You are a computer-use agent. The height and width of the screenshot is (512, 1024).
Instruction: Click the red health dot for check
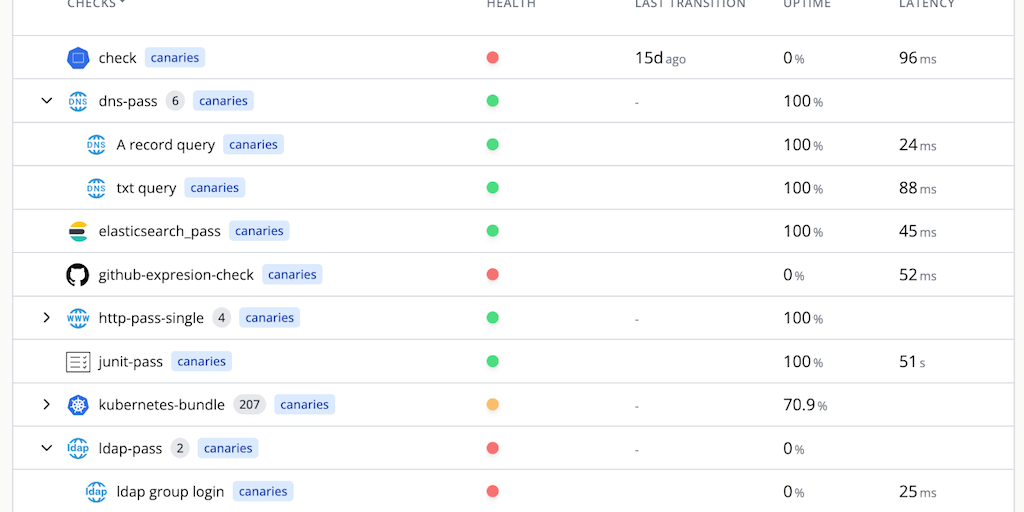[492, 58]
